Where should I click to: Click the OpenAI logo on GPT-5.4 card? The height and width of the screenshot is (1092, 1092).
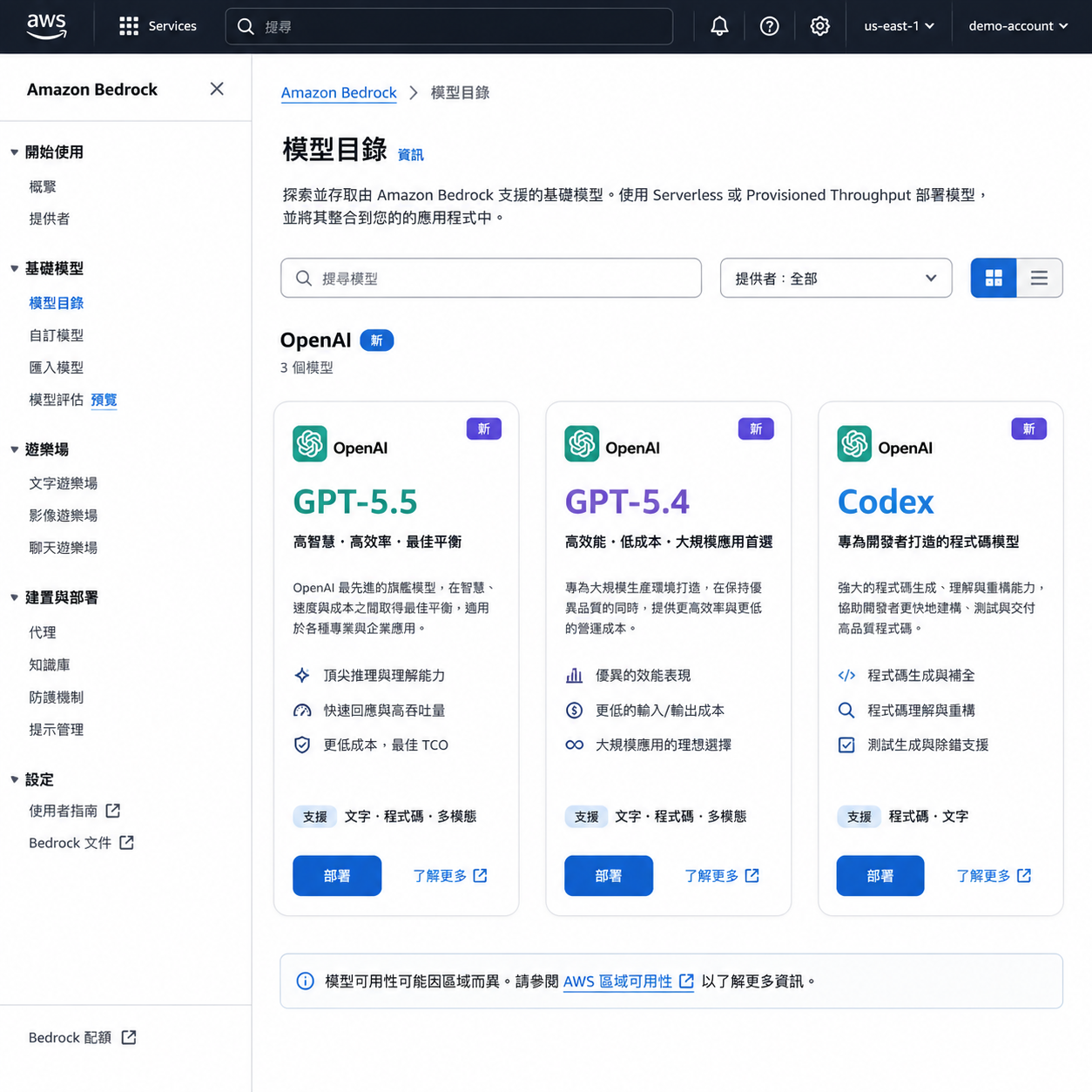tap(581, 443)
